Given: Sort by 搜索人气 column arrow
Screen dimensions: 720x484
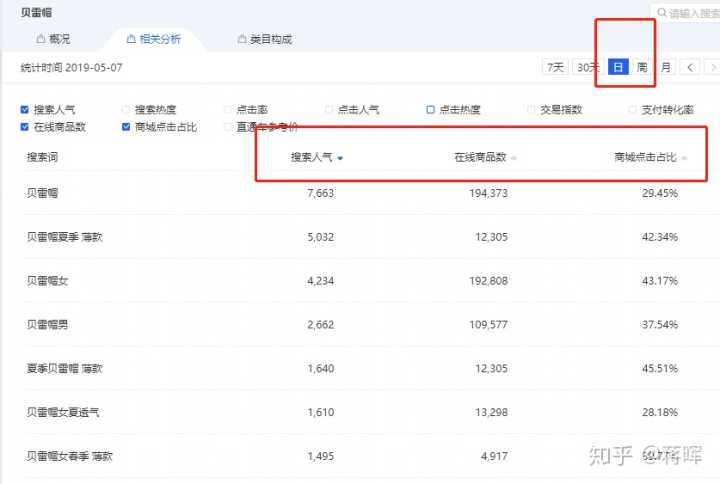Looking at the screenshot, I should tap(341, 158).
